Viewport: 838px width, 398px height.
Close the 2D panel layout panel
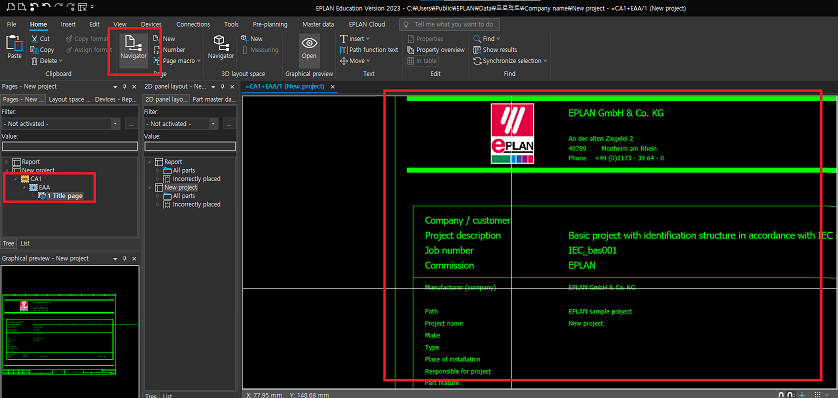point(231,87)
